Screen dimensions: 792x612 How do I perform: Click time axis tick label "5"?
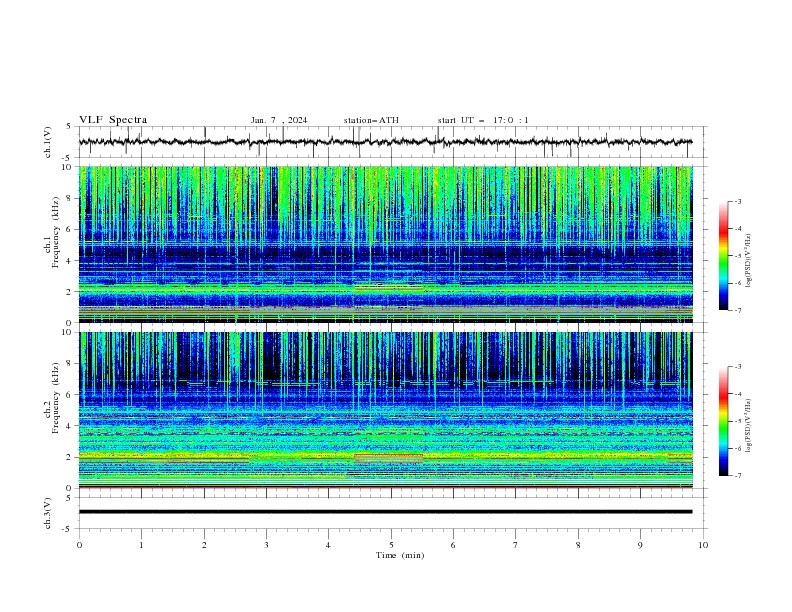click(391, 545)
